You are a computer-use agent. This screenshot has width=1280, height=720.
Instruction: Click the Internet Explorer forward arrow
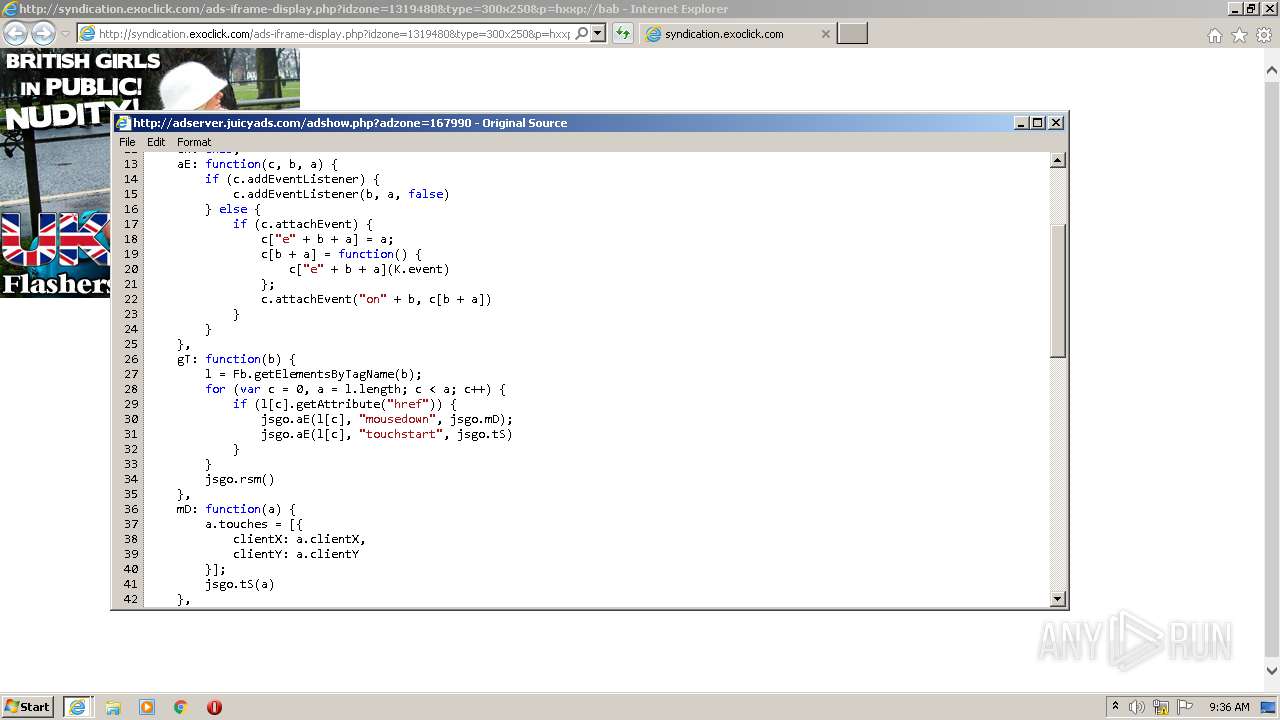click(43, 34)
